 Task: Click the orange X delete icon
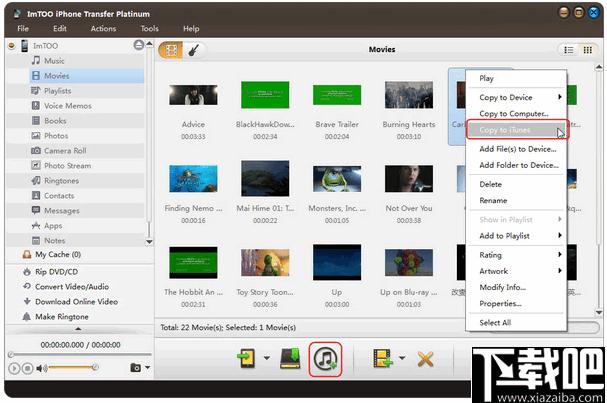[x=425, y=359]
